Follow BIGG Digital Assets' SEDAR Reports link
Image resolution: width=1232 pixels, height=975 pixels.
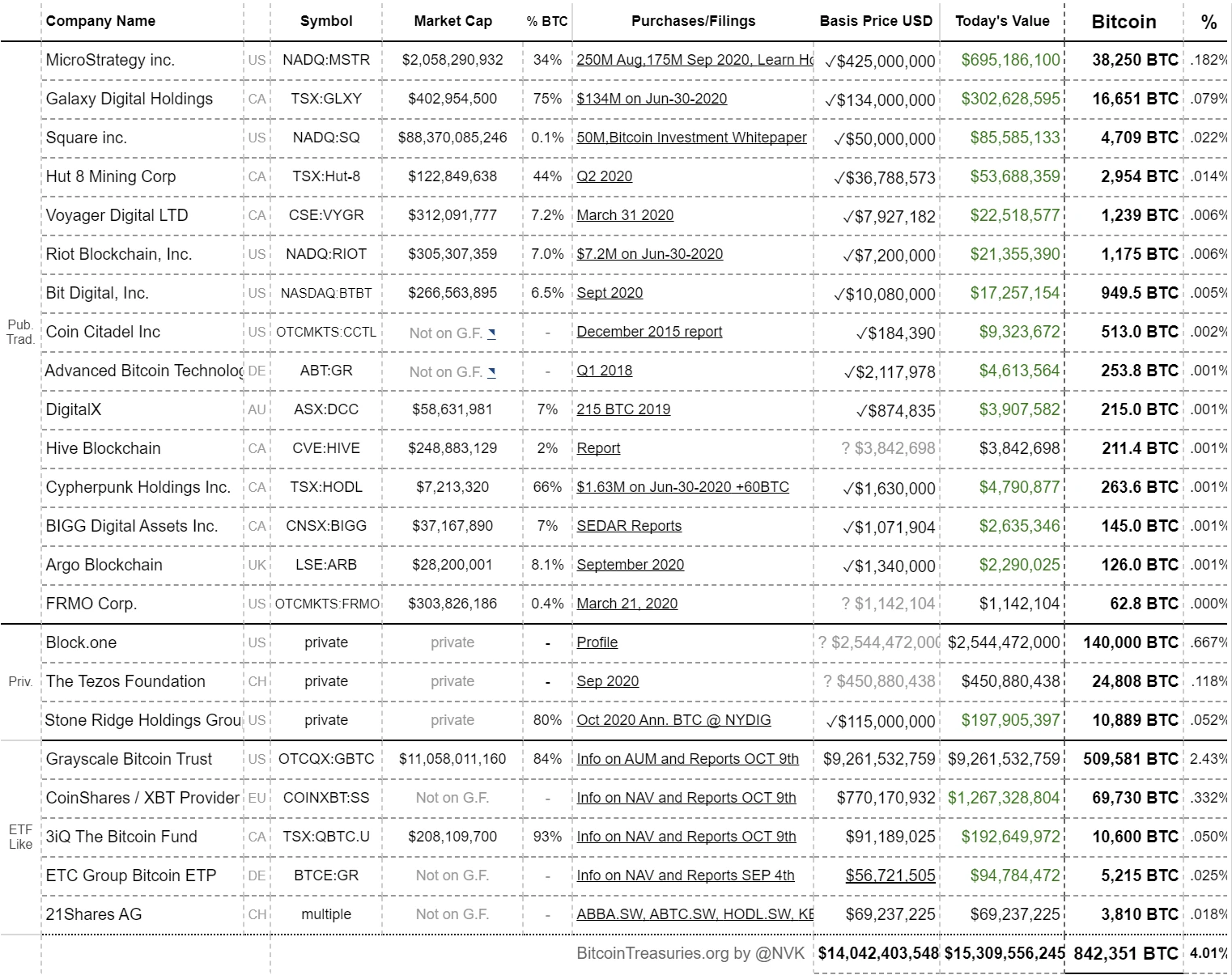click(x=629, y=526)
